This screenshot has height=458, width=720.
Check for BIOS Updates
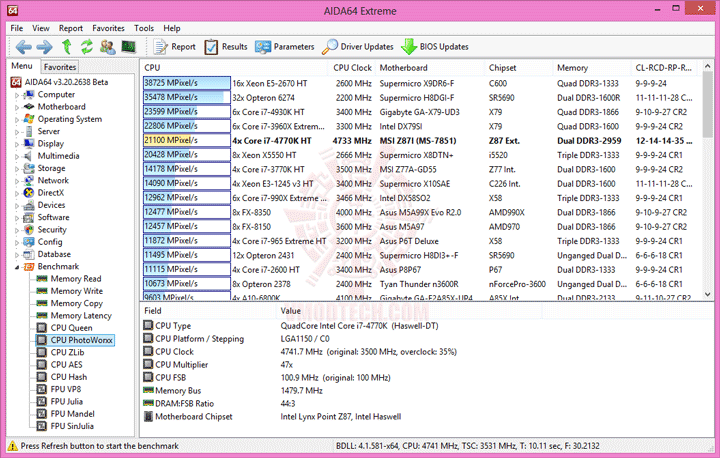[x=435, y=47]
